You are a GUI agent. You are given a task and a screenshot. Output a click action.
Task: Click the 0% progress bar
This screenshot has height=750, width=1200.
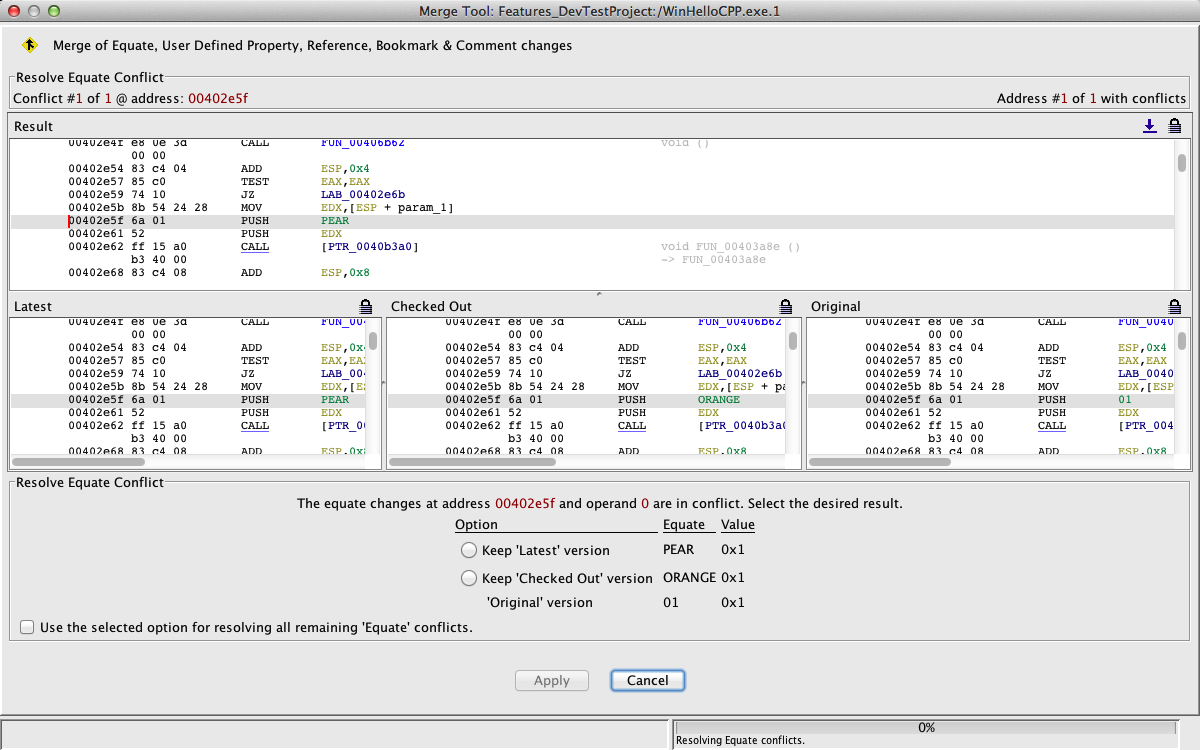point(925,728)
